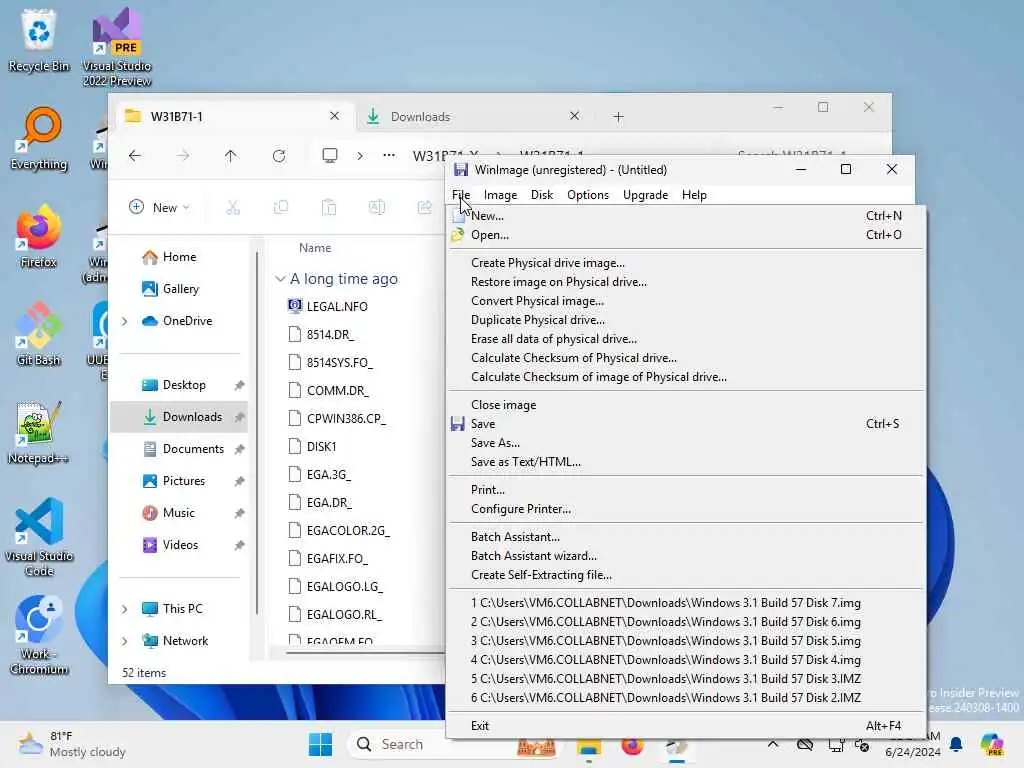Click the Paste icon in Explorer toolbar

(329, 208)
